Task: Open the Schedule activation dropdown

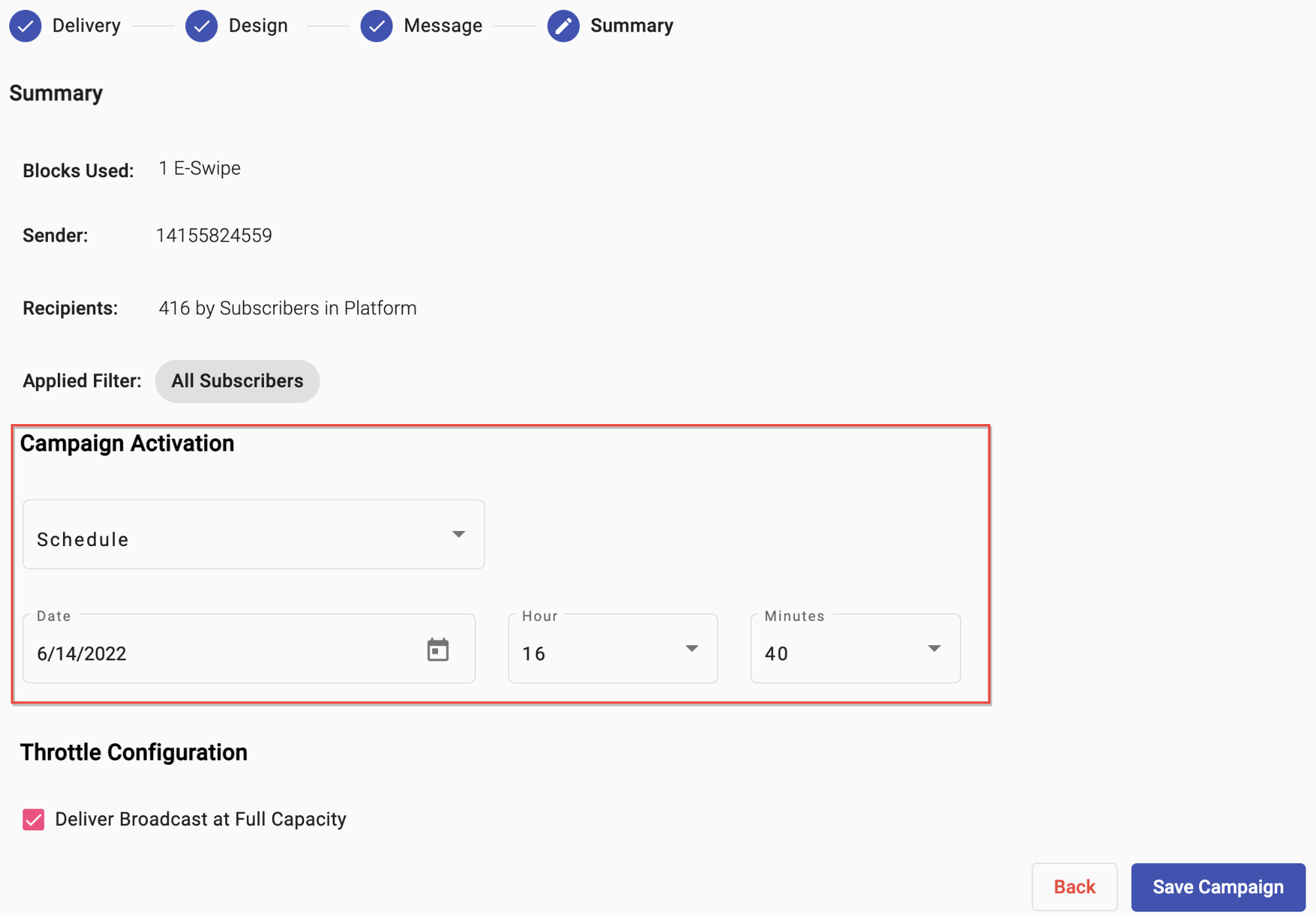Action: pos(253,534)
